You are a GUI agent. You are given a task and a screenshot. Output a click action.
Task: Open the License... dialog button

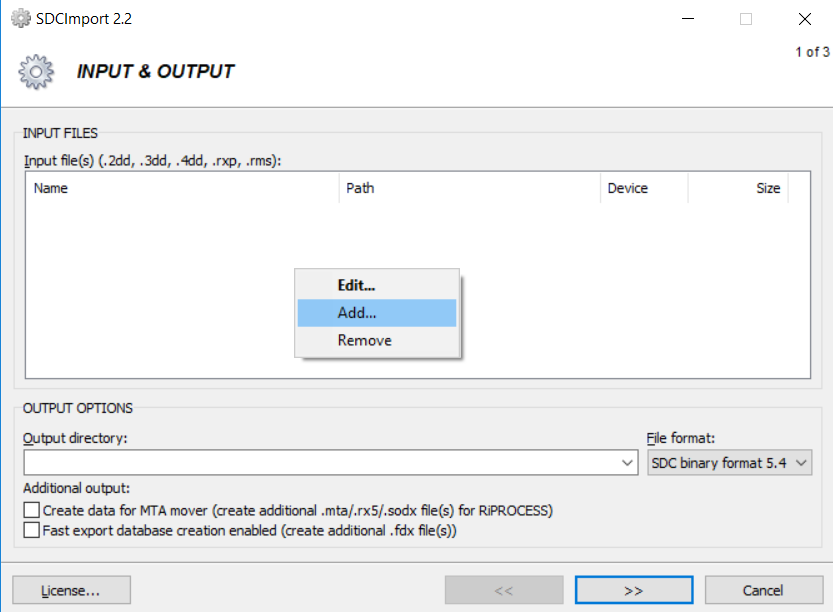[x=72, y=590]
